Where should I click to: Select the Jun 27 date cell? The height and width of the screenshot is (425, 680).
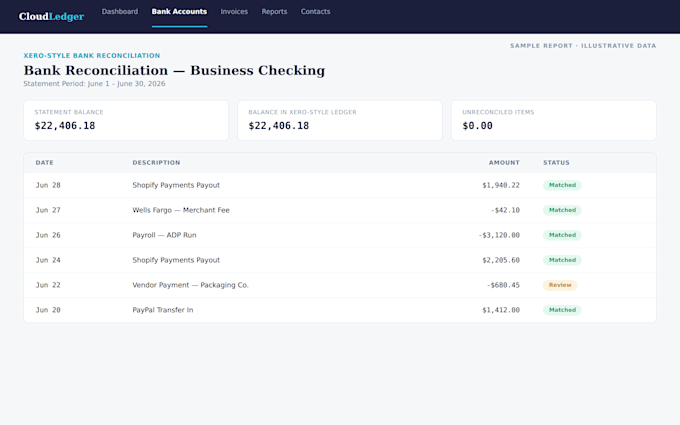[x=48, y=210]
